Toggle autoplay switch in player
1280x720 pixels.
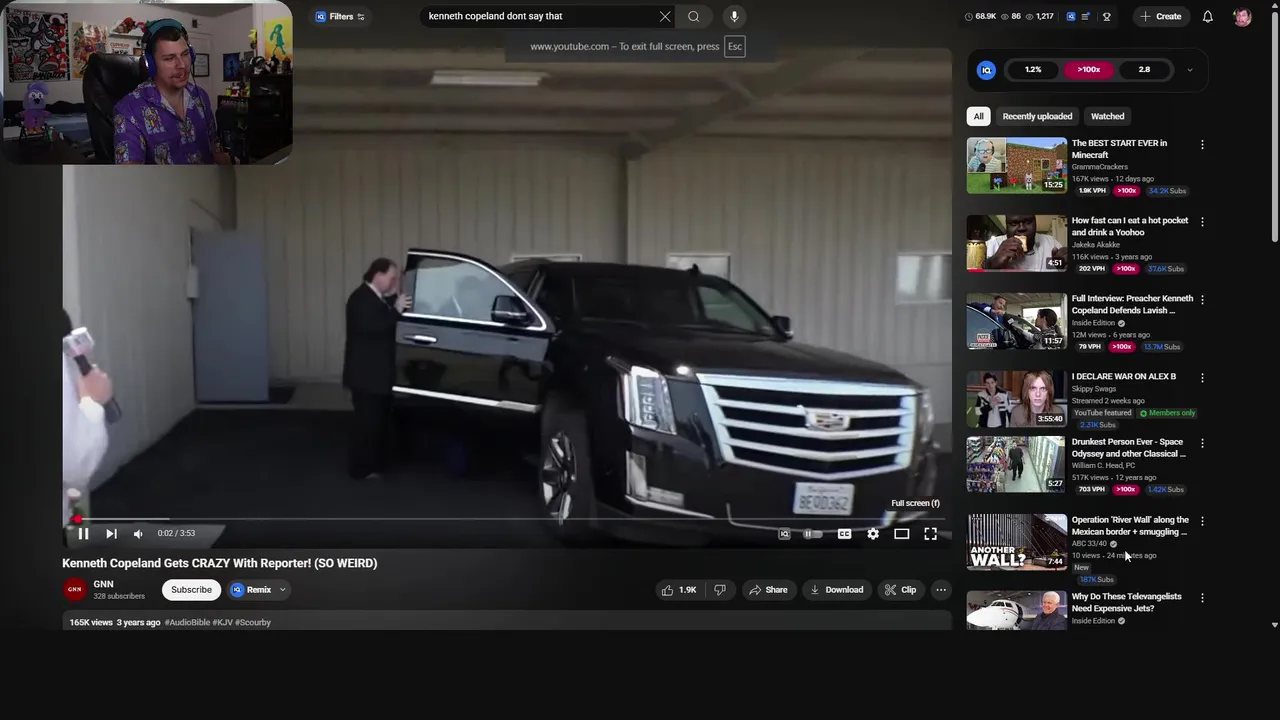[812, 534]
